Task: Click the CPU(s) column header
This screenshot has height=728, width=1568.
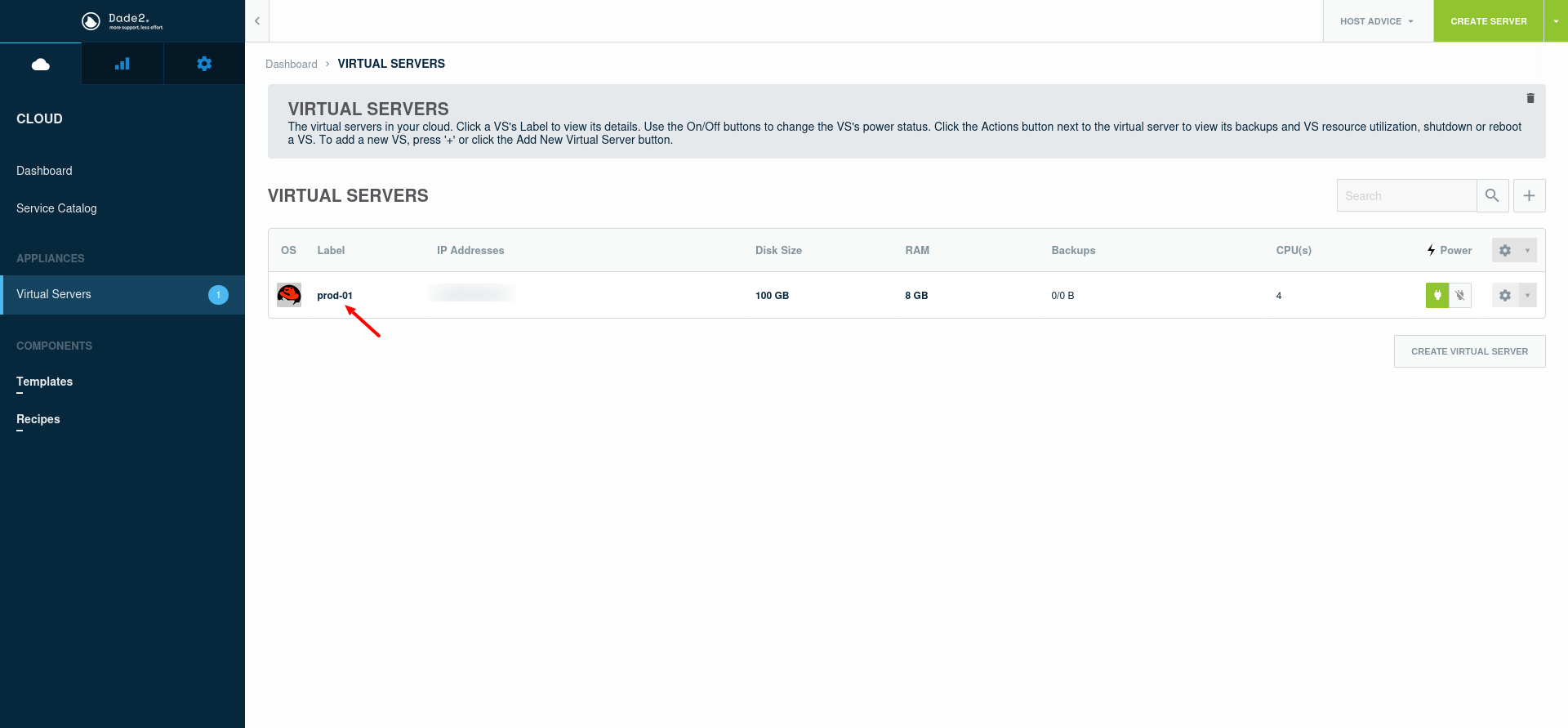Action: [x=1294, y=250]
